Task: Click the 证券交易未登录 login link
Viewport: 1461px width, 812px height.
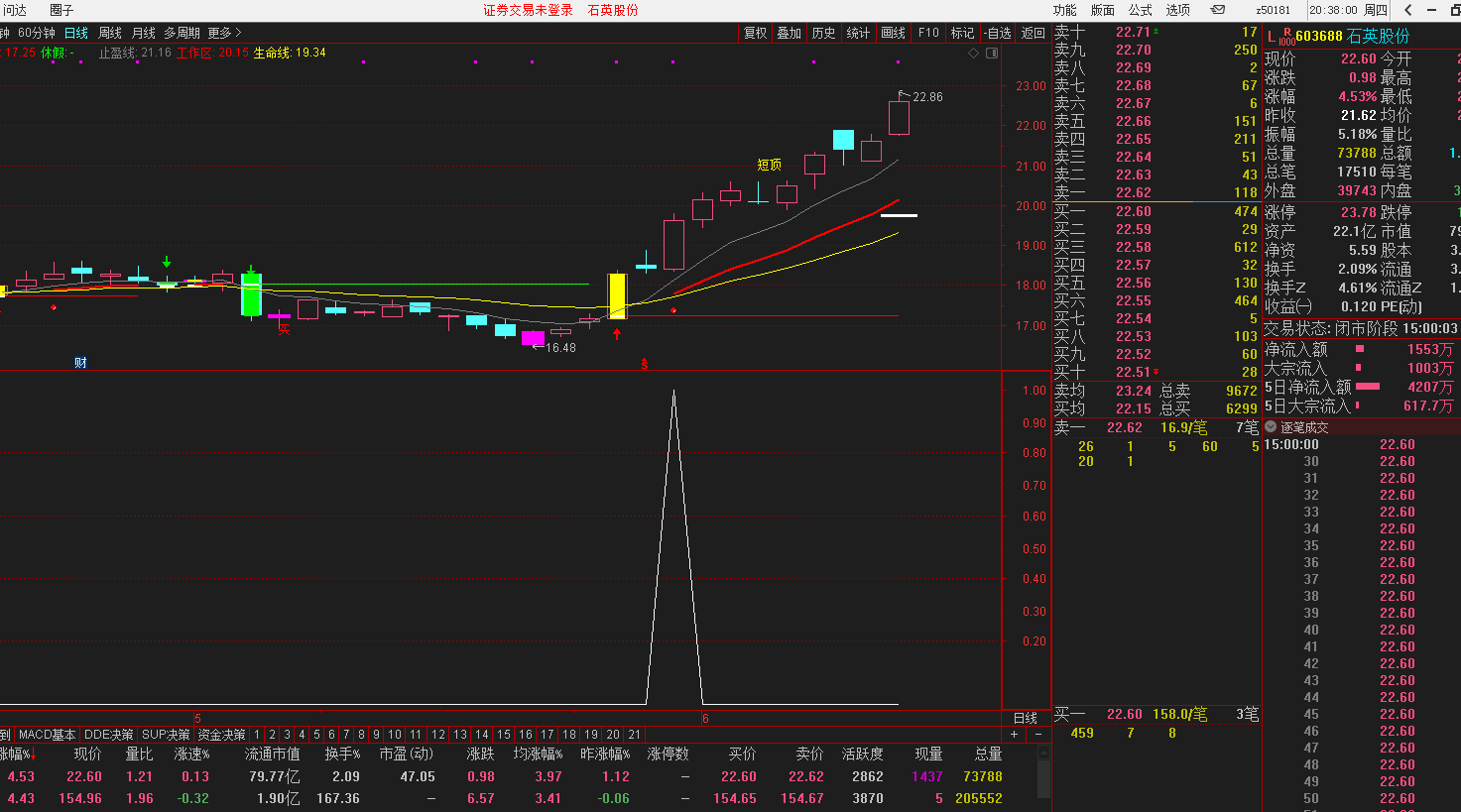Action: [x=528, y=10]
